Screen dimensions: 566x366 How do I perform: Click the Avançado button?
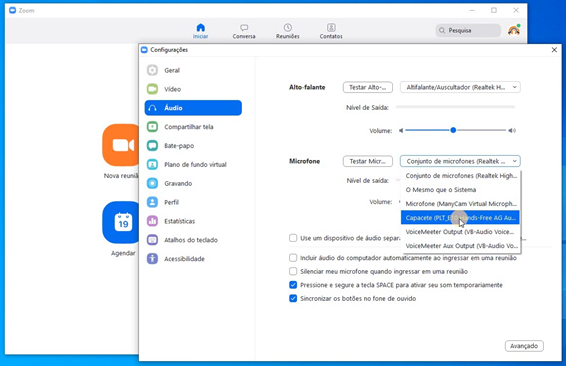click(524, 346)
